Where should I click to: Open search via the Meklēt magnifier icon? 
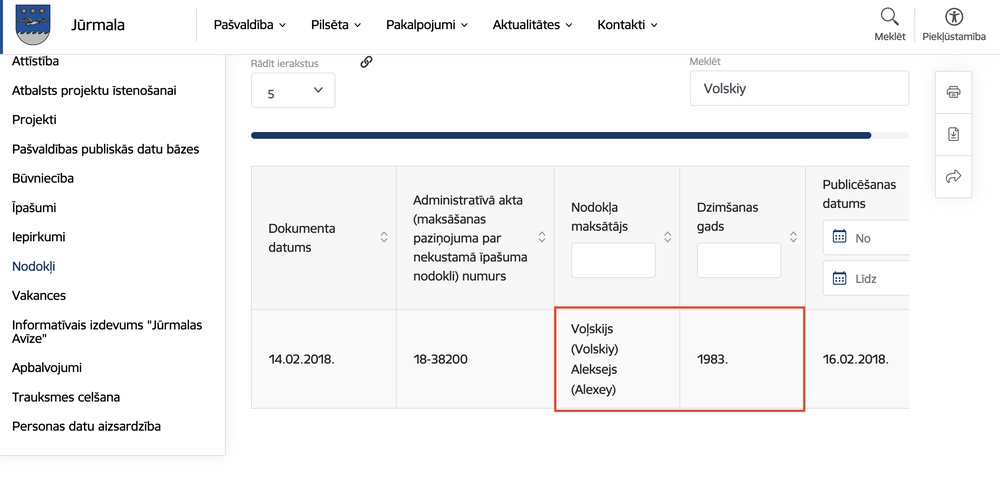pos(889,18)
